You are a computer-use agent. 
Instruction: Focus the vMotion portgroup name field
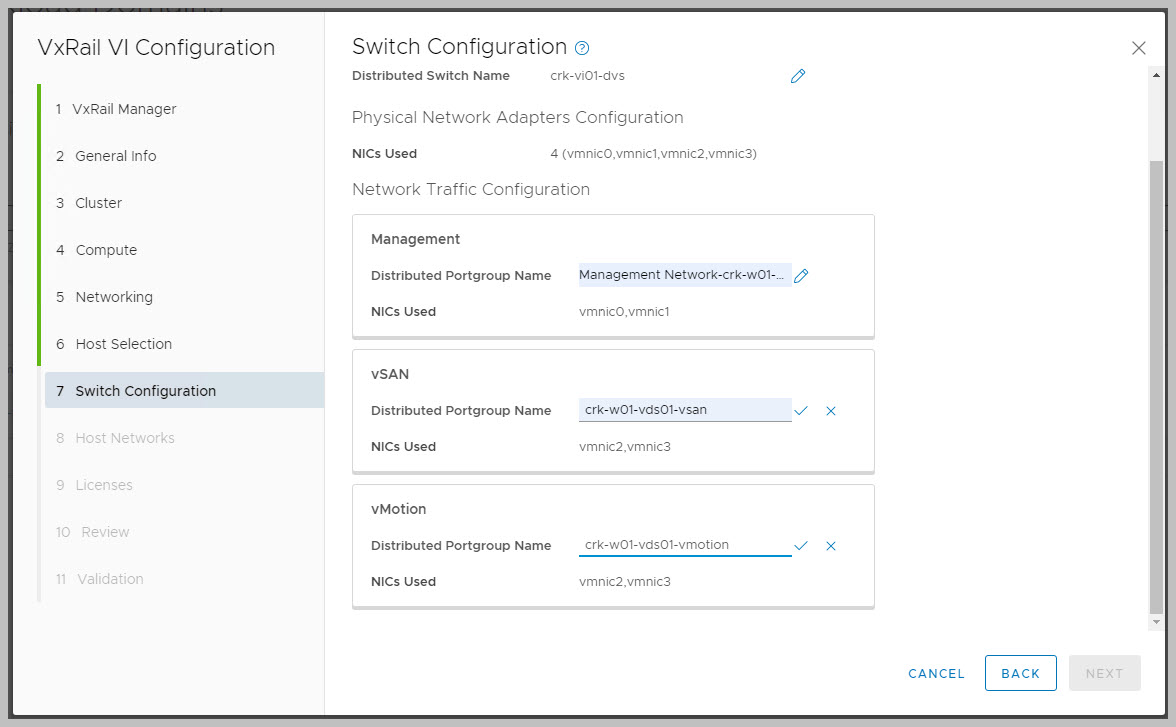click(x=684, y=545)
